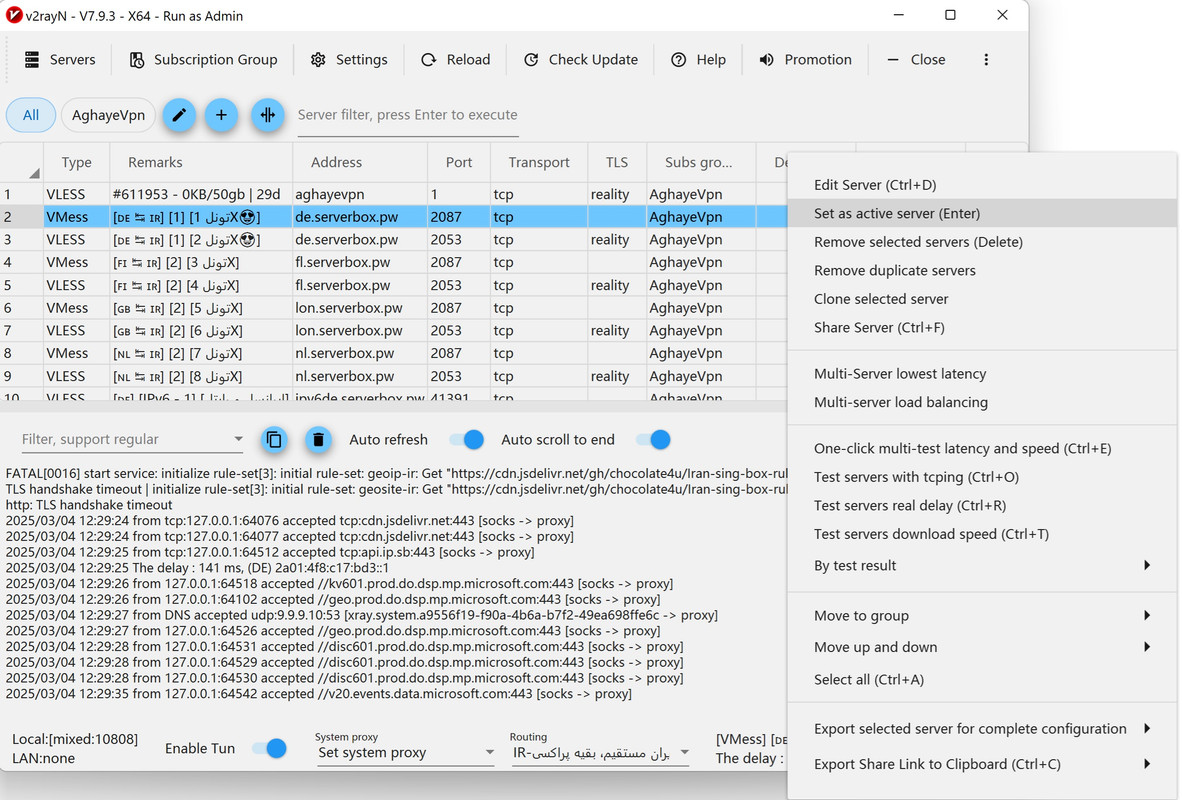This screenshot has width=1182, height=800.
Task: Choose Remove selected servers (Delete)
Action: click(x=982, y=242)
